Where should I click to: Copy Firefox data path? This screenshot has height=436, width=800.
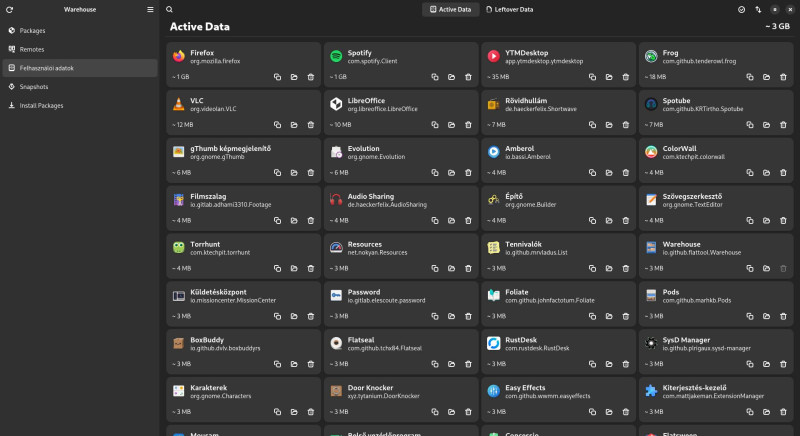pos(278,77)
